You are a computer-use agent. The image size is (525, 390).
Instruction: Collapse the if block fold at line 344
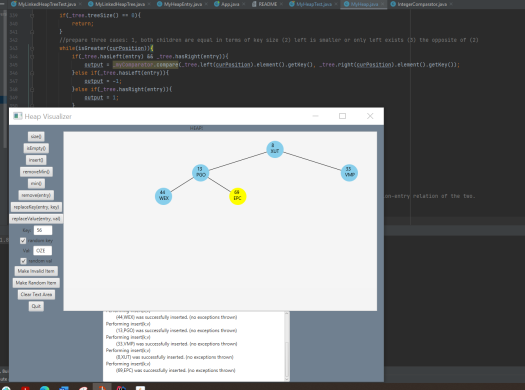pos(32,57)
